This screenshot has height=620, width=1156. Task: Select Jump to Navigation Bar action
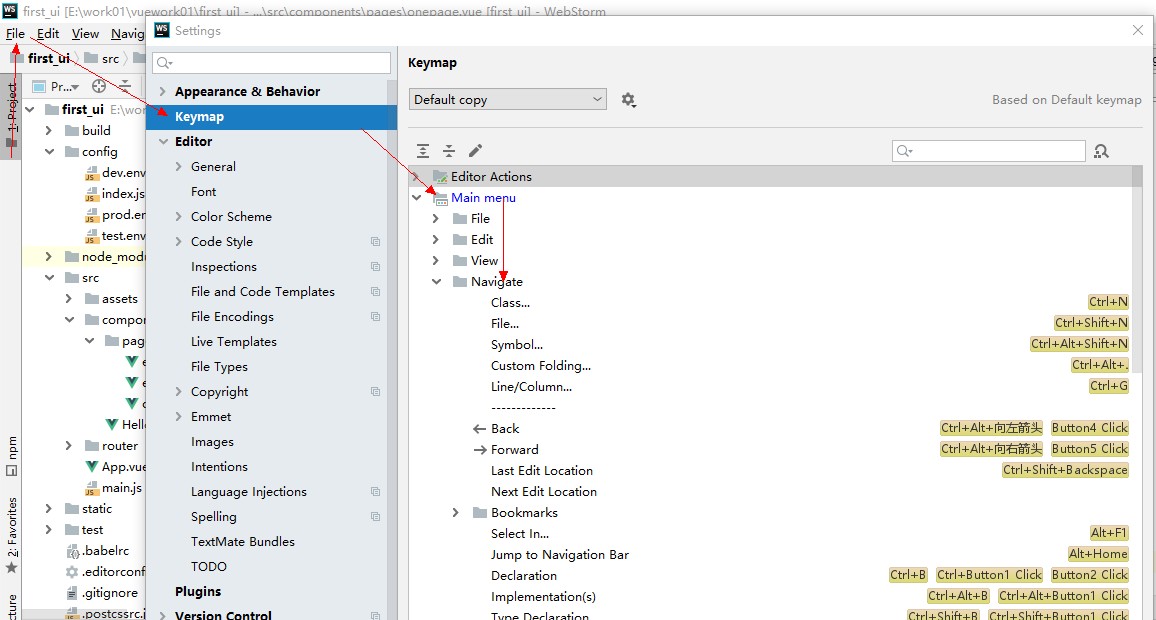pyautogui.click(x=560, y=554)
